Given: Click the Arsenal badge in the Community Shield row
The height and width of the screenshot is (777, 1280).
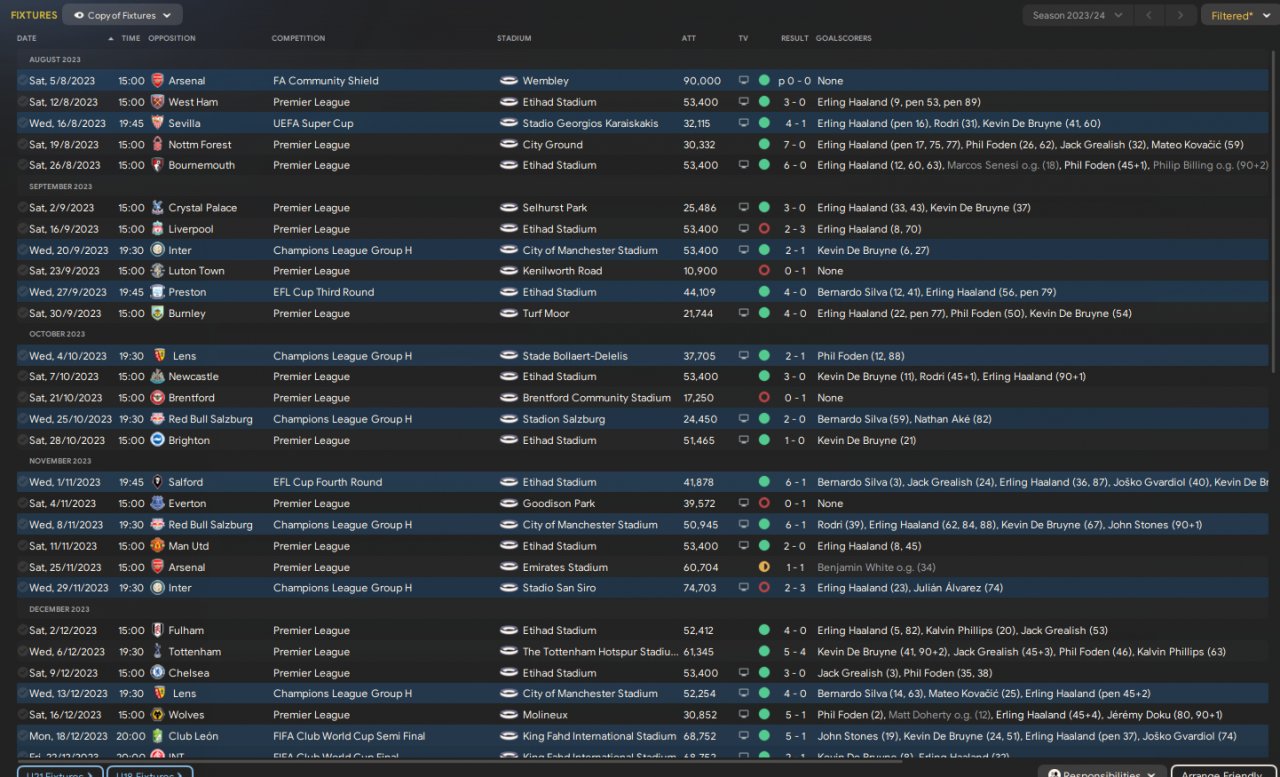Looking at the screenshot, I should (157, 81).
